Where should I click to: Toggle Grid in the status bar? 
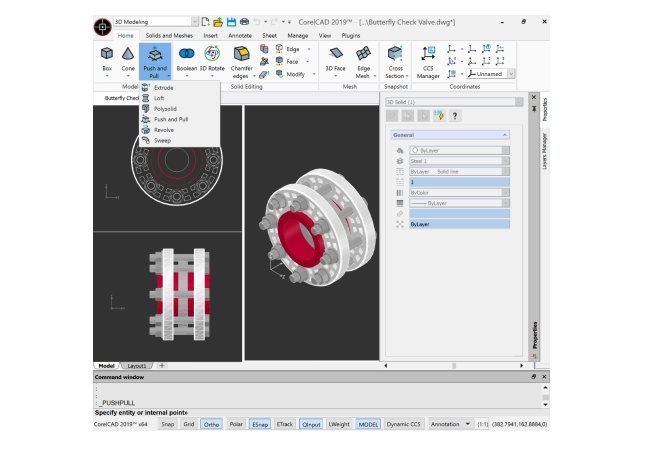click(189, 424)
